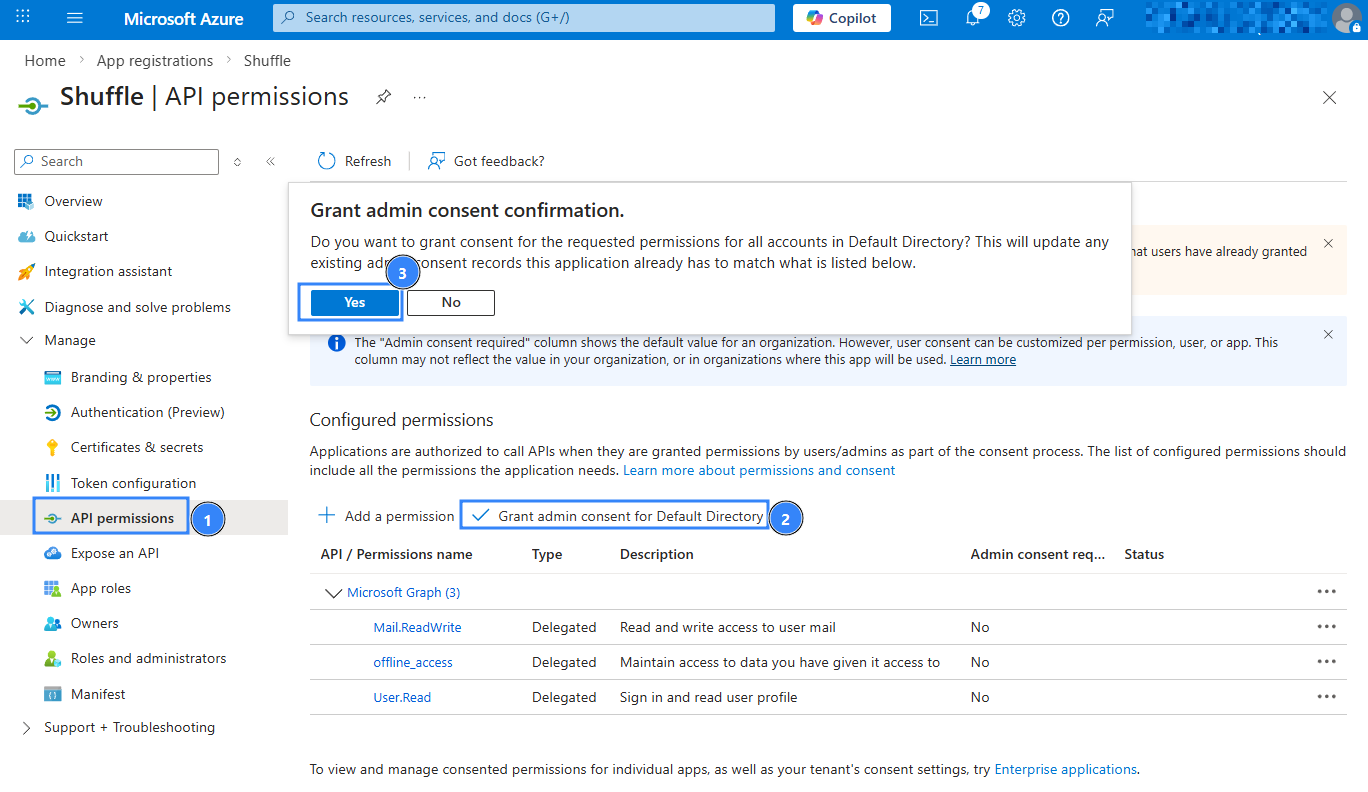Expand the Microsoft Graph permissions group

pyautogui.click(x=333, y=592)
